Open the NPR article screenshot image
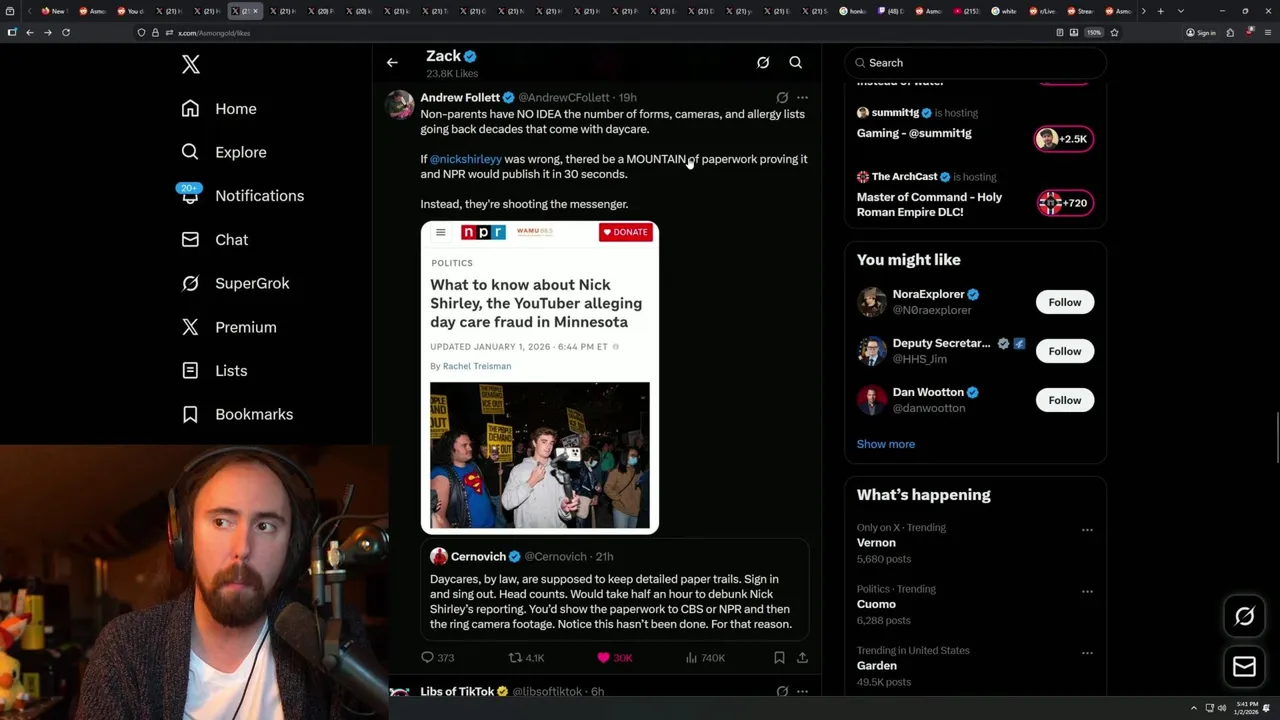Viewport: 1280px width, 720px height. (x=540, y=377)
